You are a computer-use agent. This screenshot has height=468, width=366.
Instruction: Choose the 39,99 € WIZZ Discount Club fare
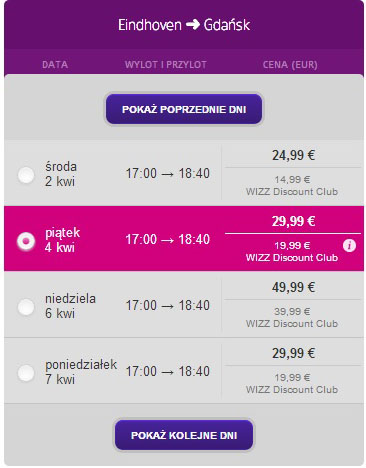click(292, 318)
